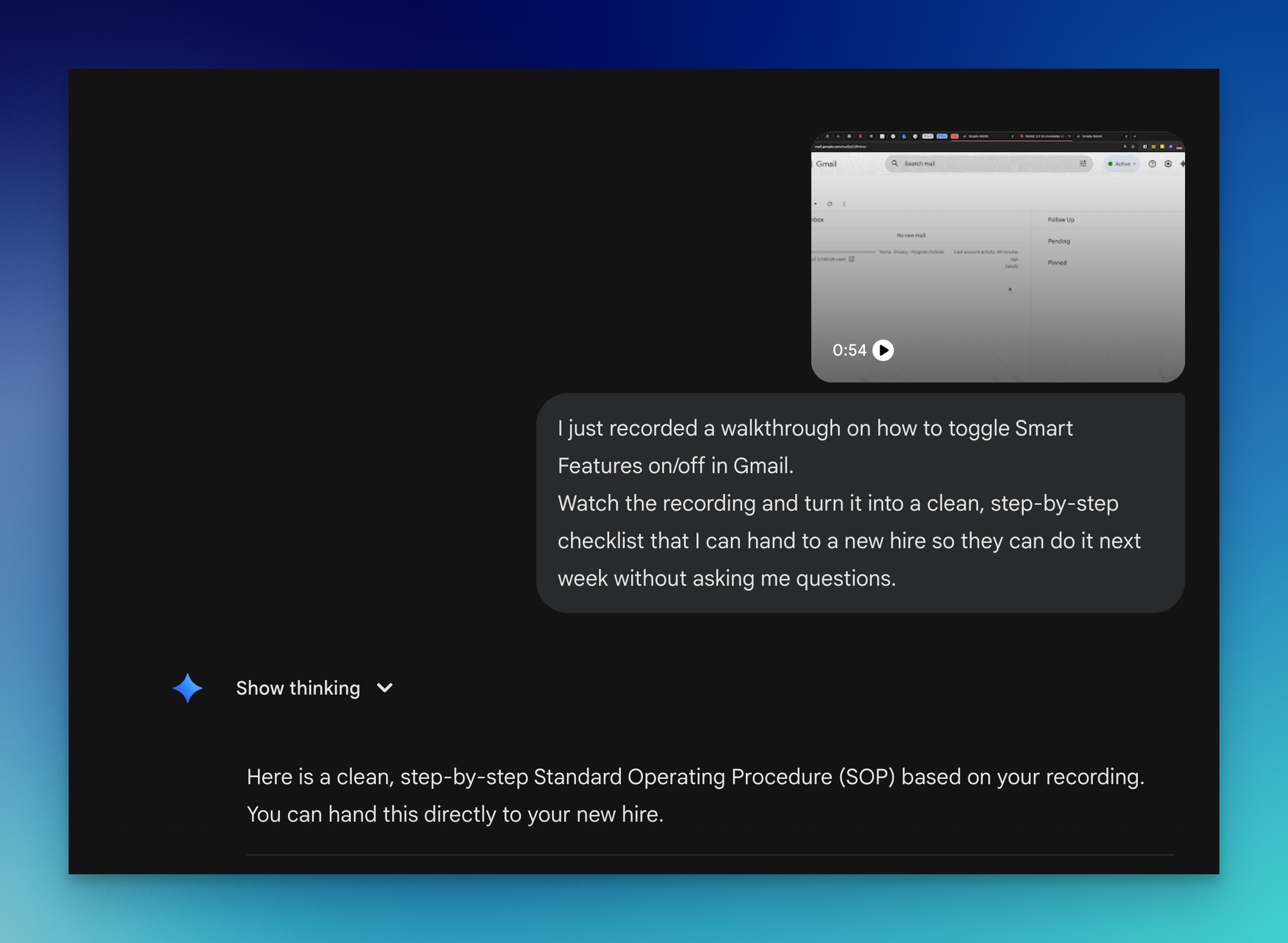Select the Pinned section in thumbnail
Viewport: 1288px width, 943px height.
[x=1057, y=263]
